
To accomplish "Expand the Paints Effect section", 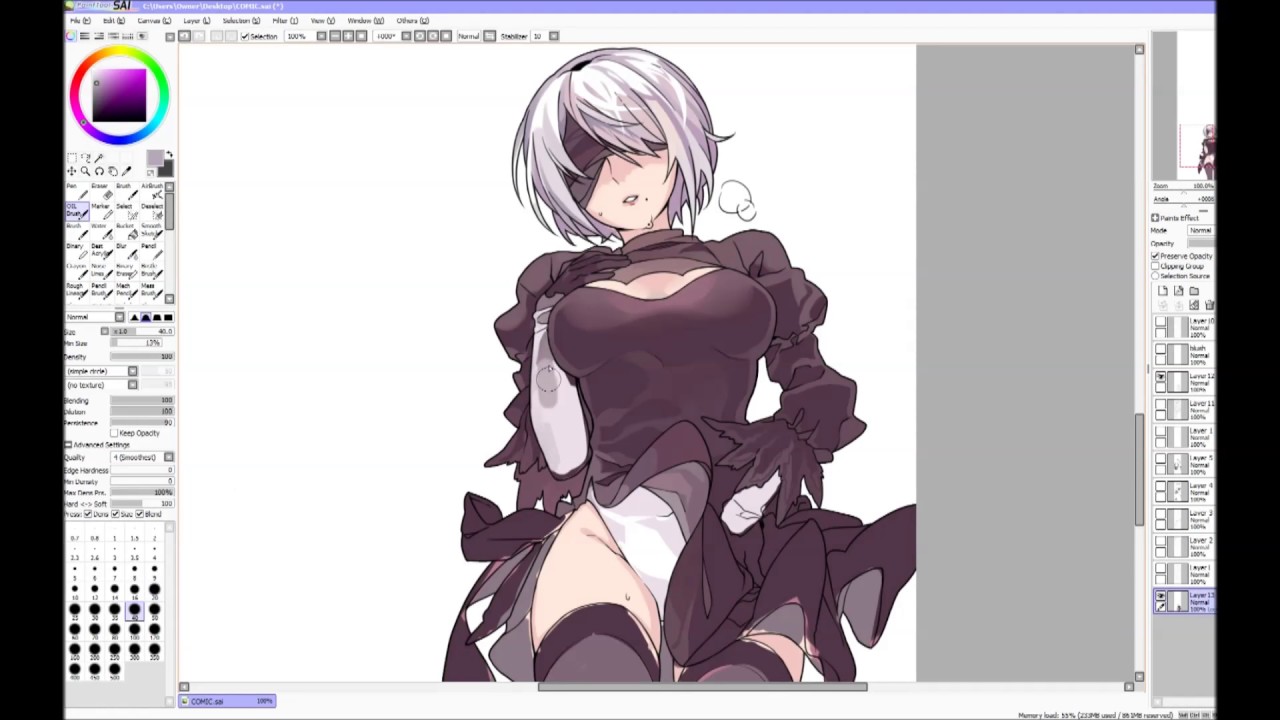I will pyautogui.click(x=1155, y=218).
